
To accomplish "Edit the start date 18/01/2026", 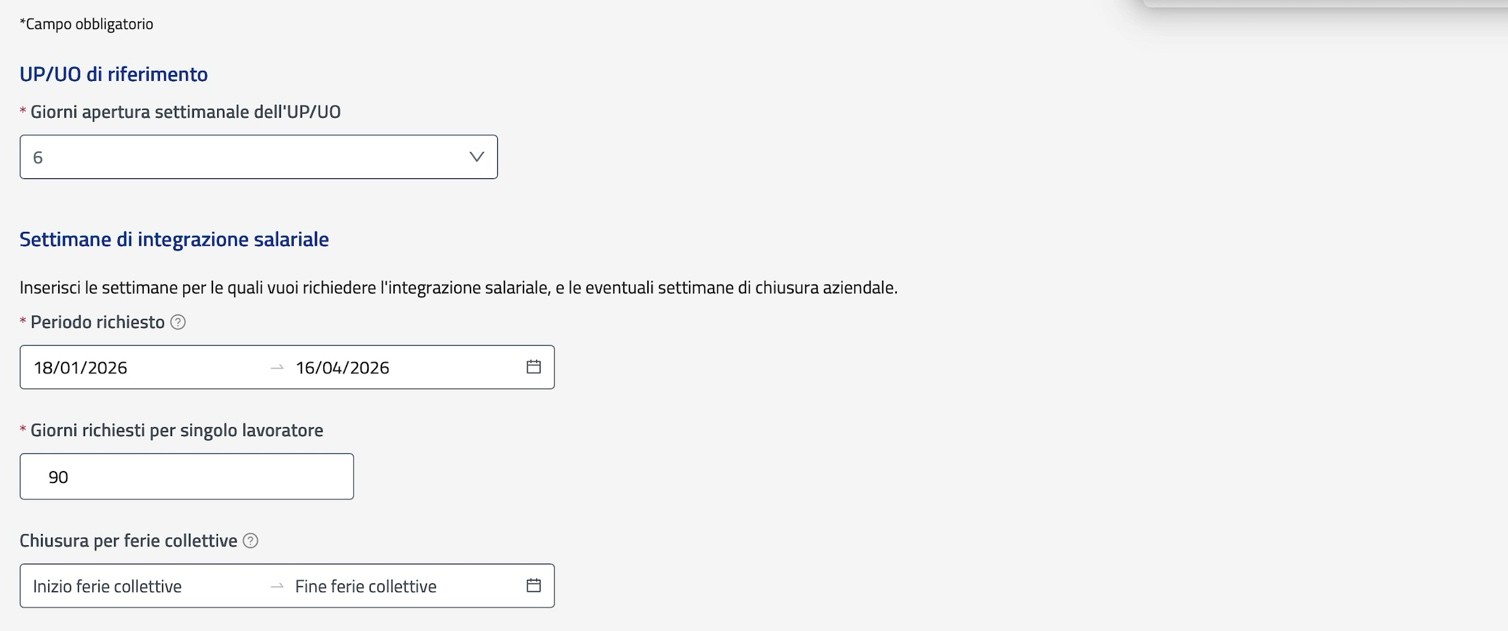I will (81, 367).
